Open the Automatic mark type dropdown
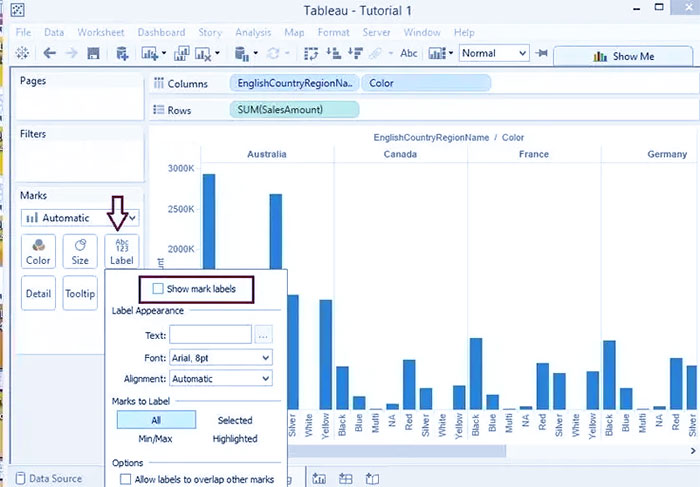Screen dimensions: 700x487 [80, 218]
